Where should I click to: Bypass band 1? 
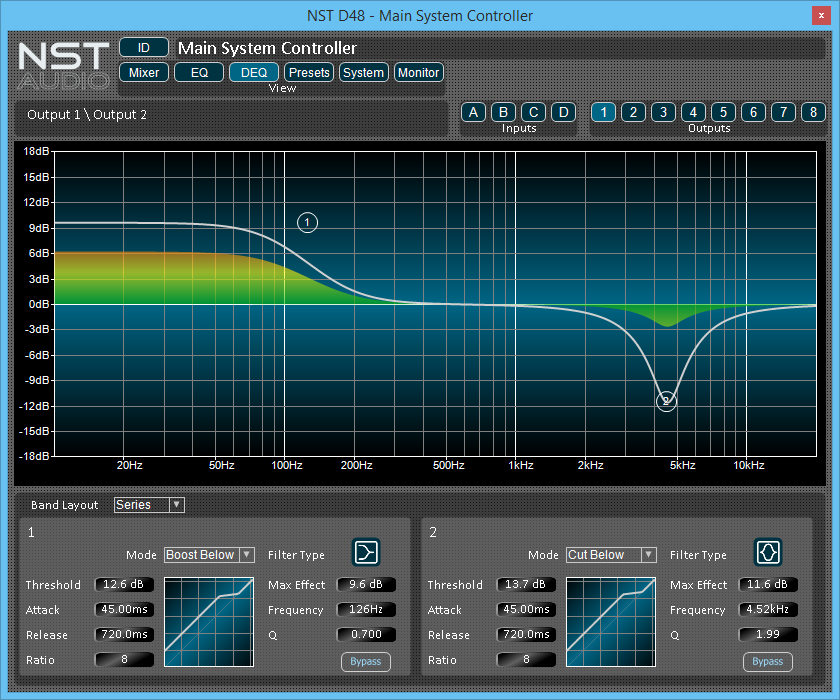(366, 661)
